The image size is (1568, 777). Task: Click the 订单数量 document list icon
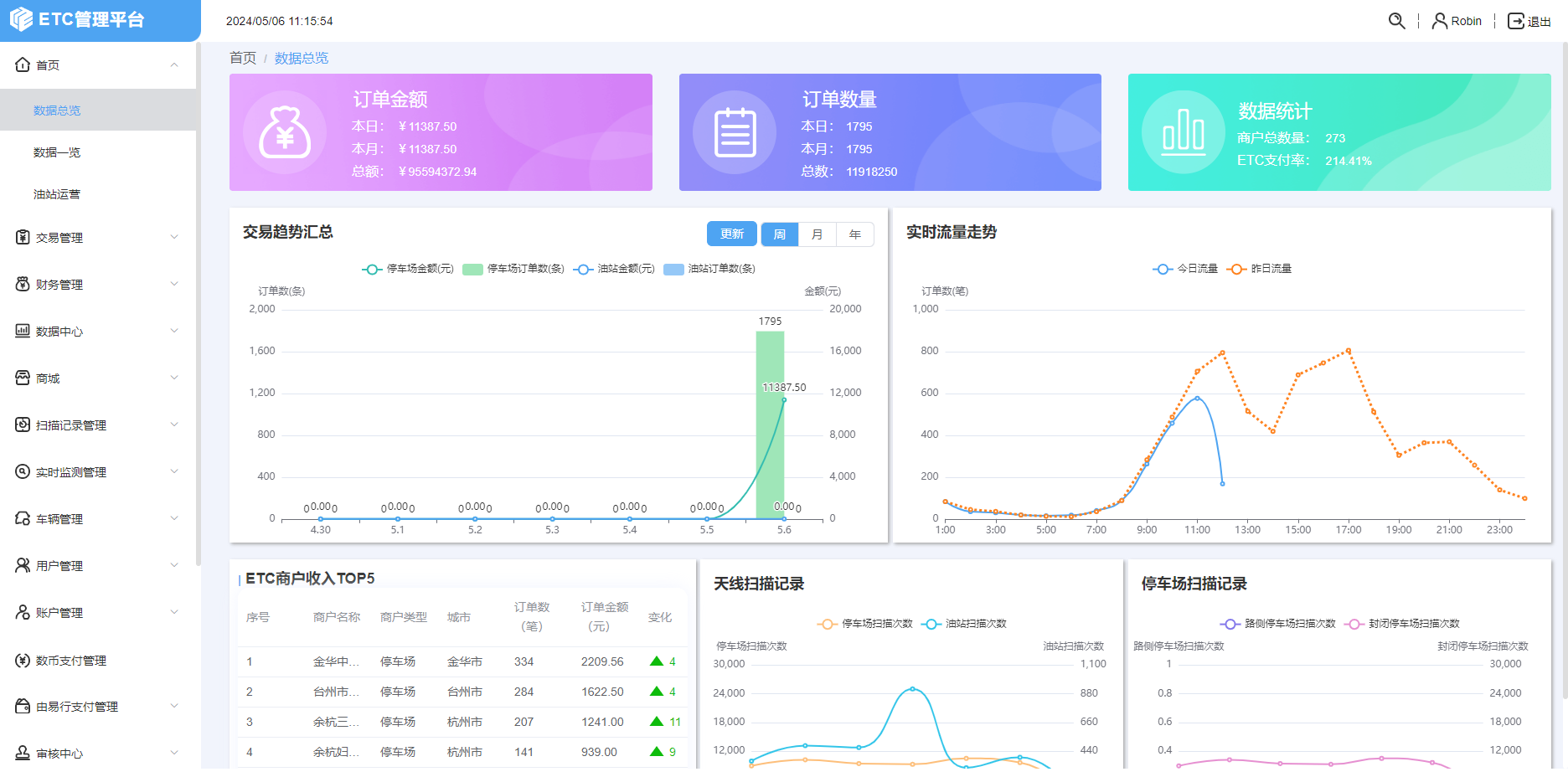[x=735, y=132]
